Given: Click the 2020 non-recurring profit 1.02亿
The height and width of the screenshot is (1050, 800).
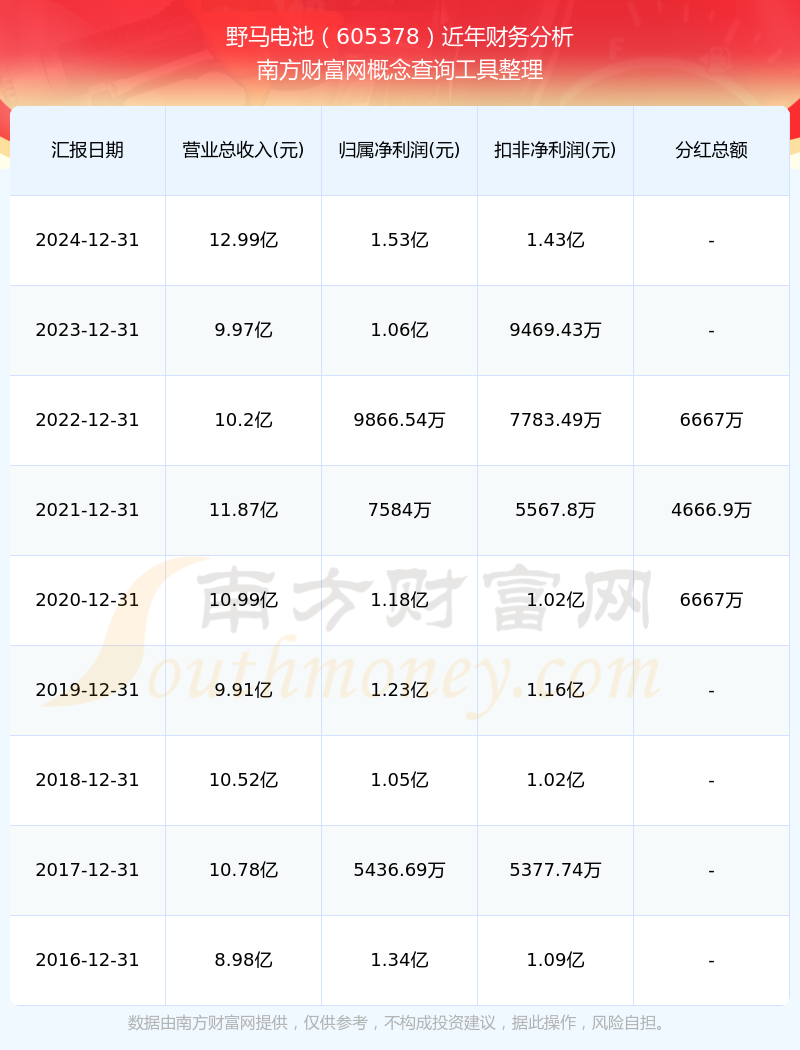Looking at the screenshot, I should point(556,600).
